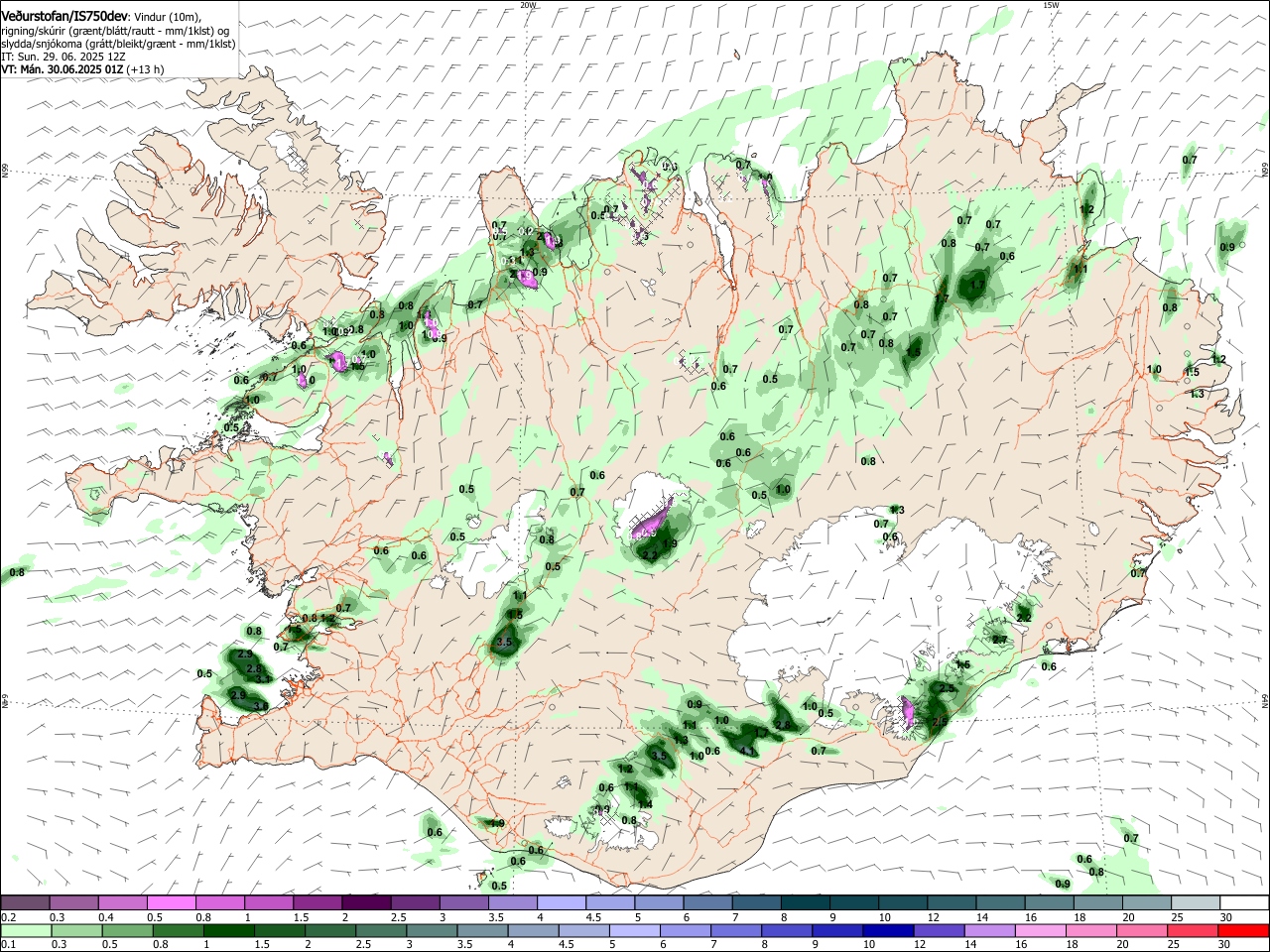Pick the bottom-row deep blue swatch starting at 10
Image resolution: width=1270 pixels, height=952 pixels.
[887, 930]
